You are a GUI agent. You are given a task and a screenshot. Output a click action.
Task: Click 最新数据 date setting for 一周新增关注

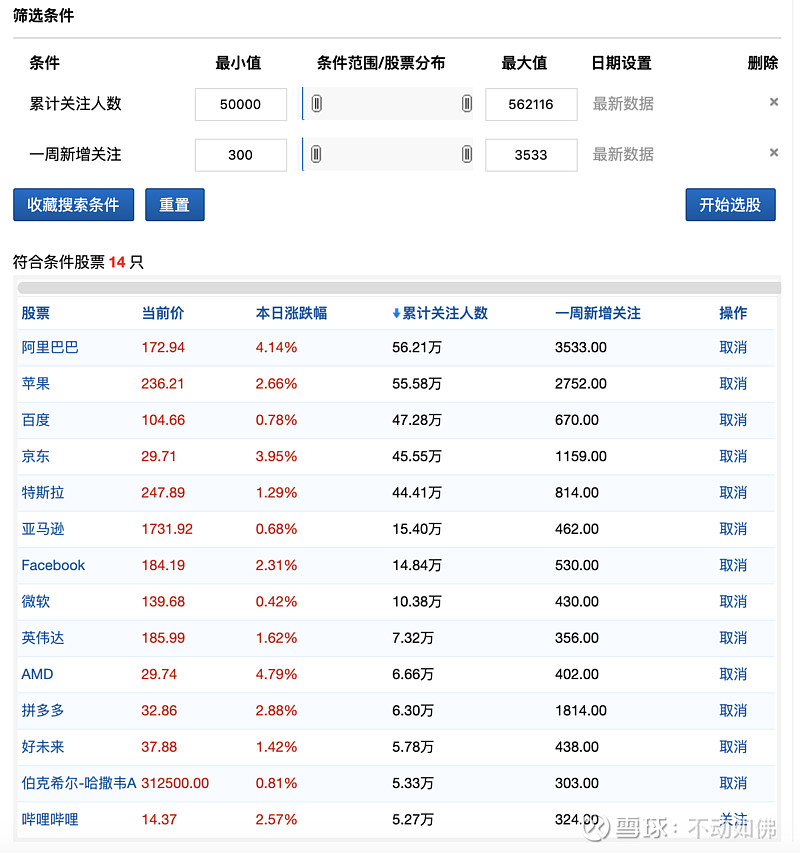pos(623,154)
